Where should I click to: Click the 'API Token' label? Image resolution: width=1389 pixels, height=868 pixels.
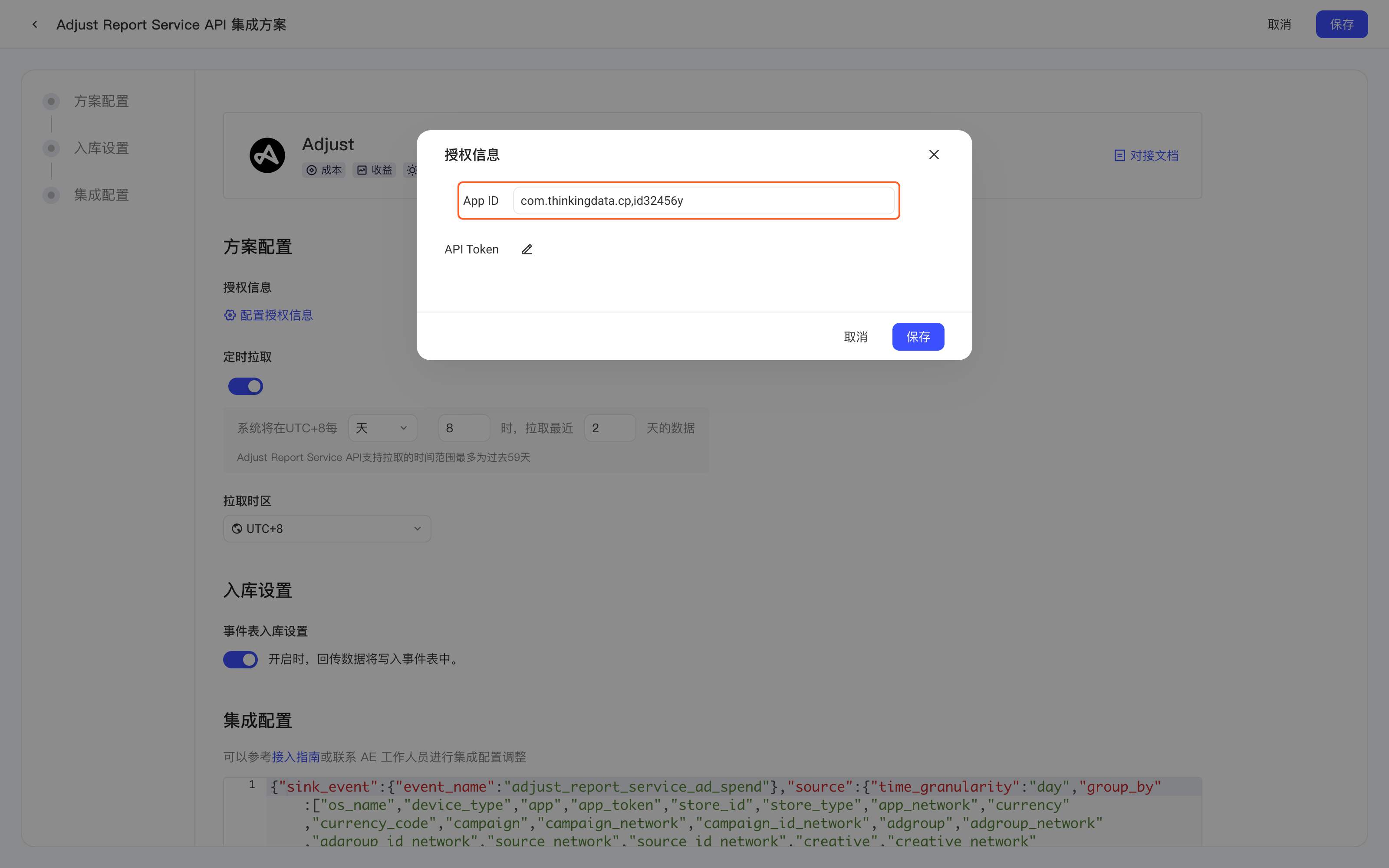point(471,249)
